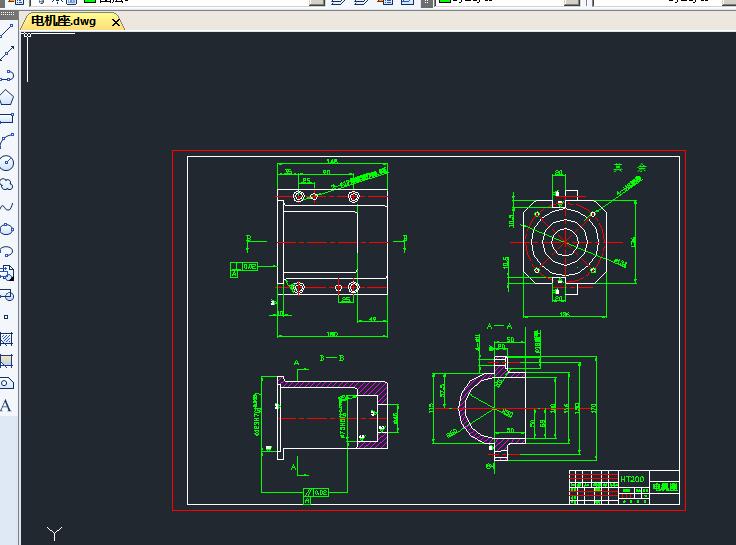Viewport: 736px width, 545px height.
Task: Click the B—B section view label
Action: [332, 358]
